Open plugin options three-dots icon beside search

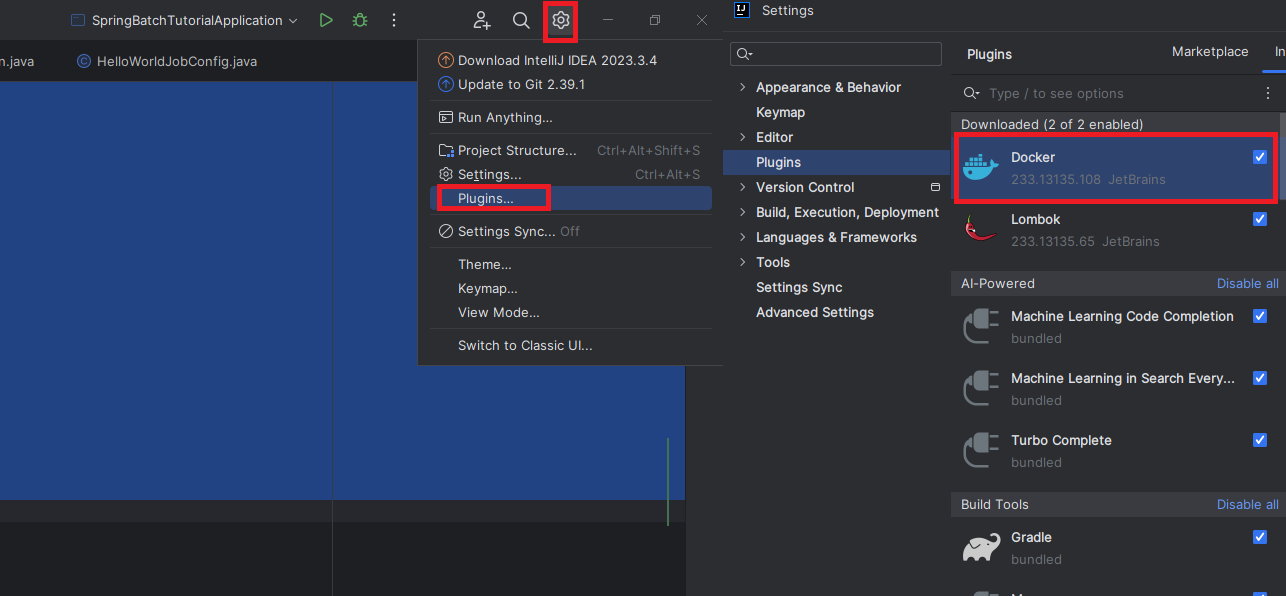tap(1269, 93)
